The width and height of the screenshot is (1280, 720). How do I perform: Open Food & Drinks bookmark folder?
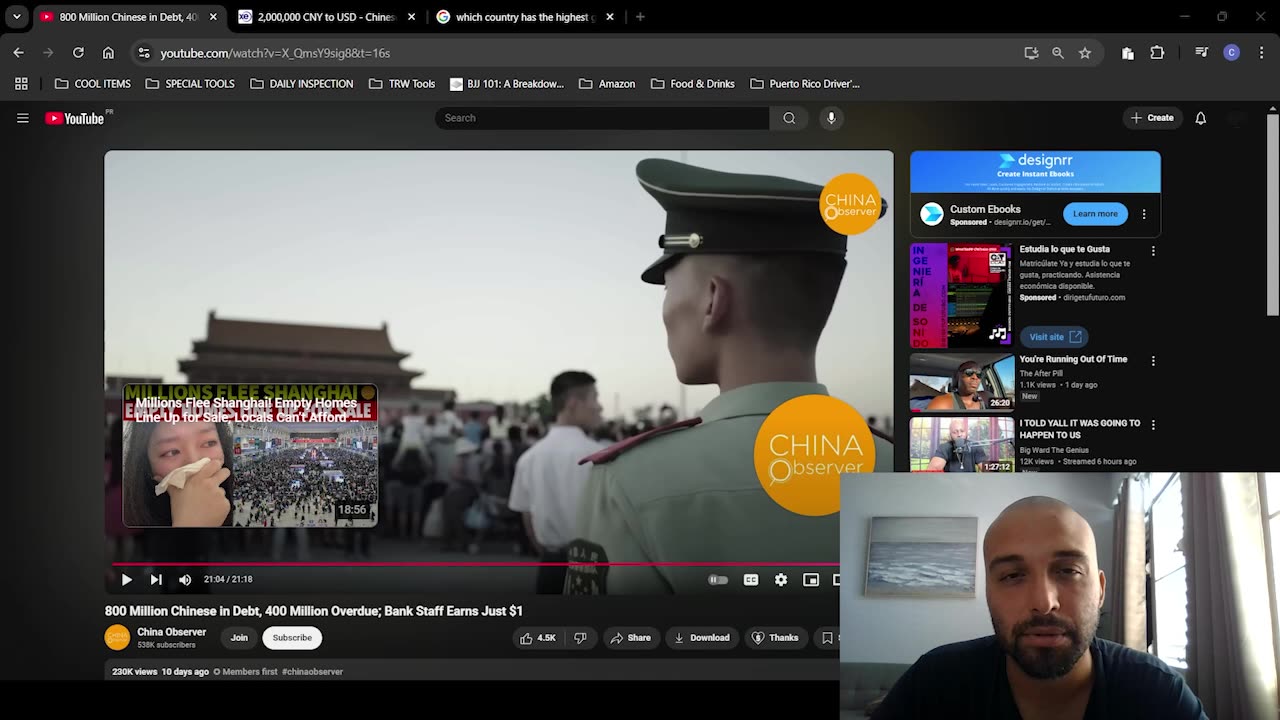(x=692, y=84)
